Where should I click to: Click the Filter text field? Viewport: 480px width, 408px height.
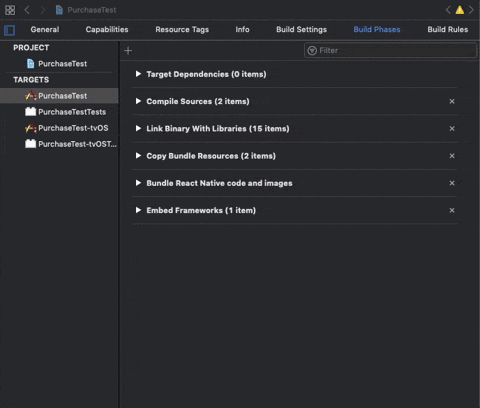click(390, 51)
